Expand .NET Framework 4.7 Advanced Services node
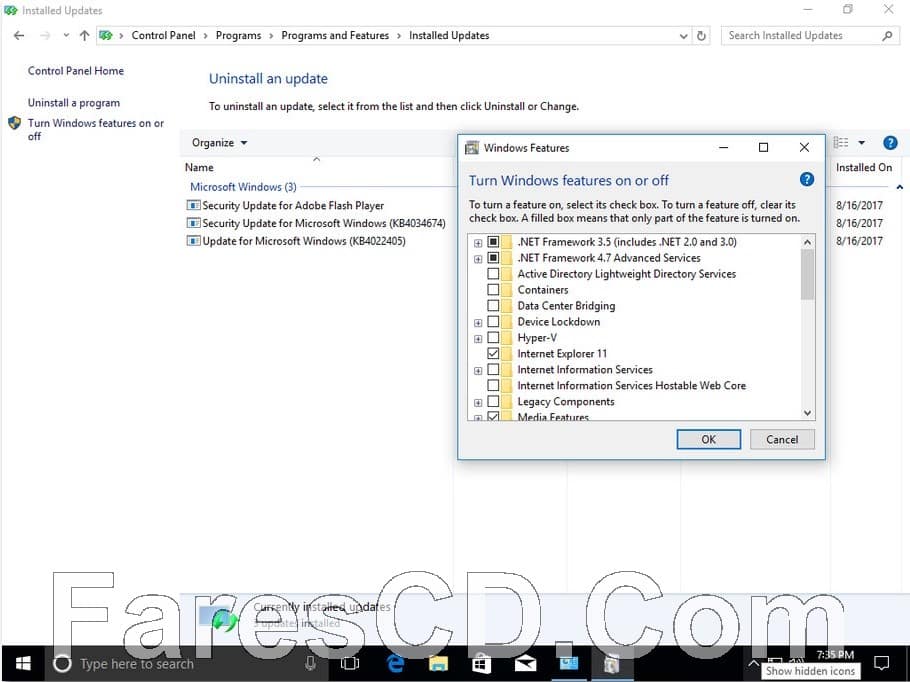This screenshot has width=910, height=682. tap(478, 259)
